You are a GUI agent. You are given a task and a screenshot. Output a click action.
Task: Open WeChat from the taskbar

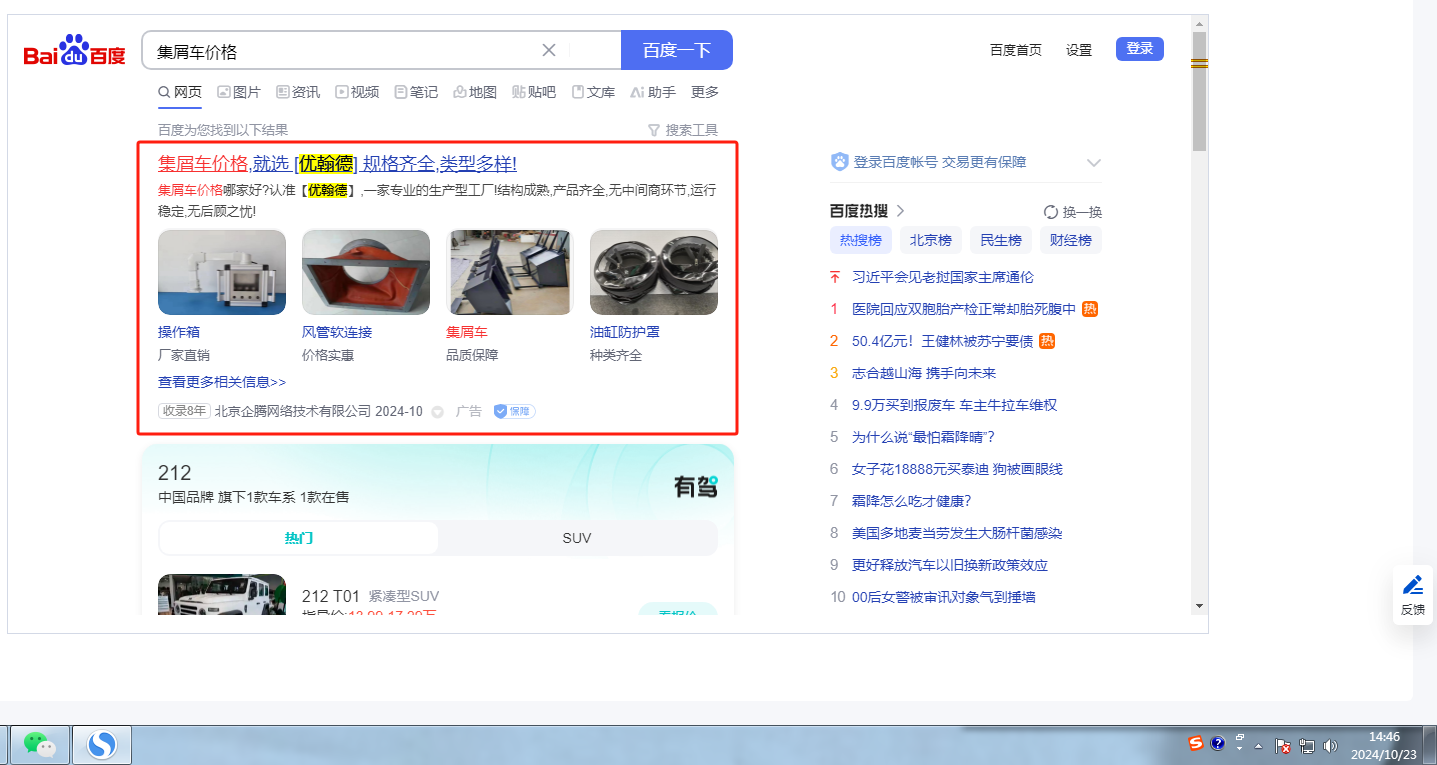tap(39, 744)
